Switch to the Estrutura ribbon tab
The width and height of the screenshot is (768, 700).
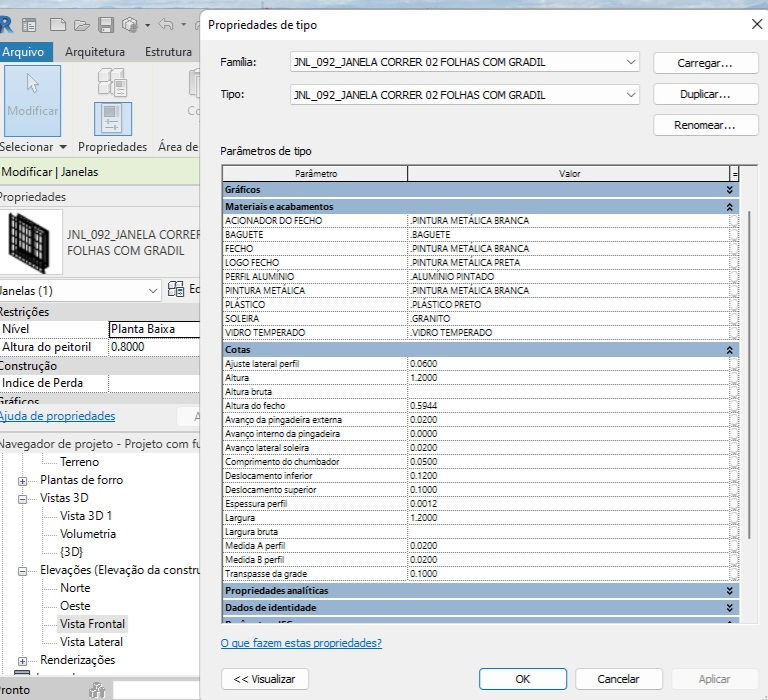168,51
